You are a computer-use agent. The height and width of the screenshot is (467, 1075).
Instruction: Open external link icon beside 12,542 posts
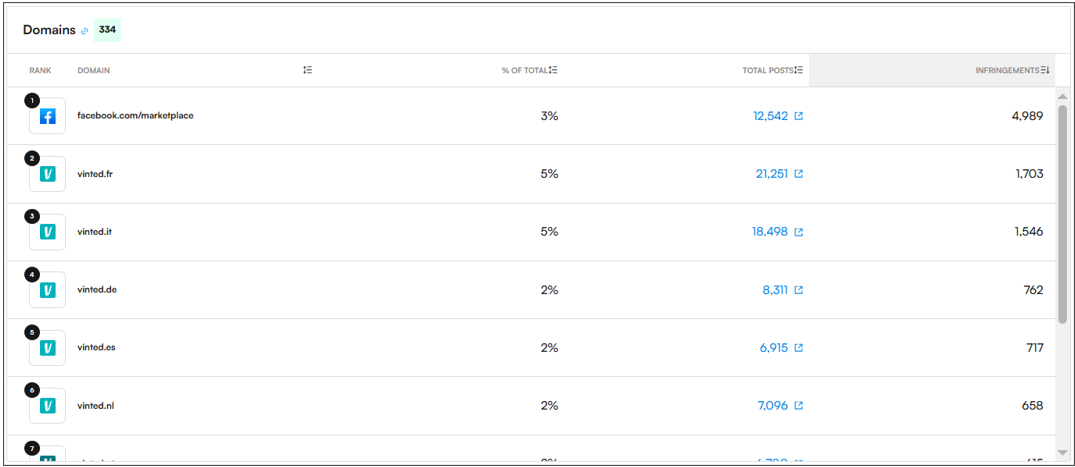(799, 116)
